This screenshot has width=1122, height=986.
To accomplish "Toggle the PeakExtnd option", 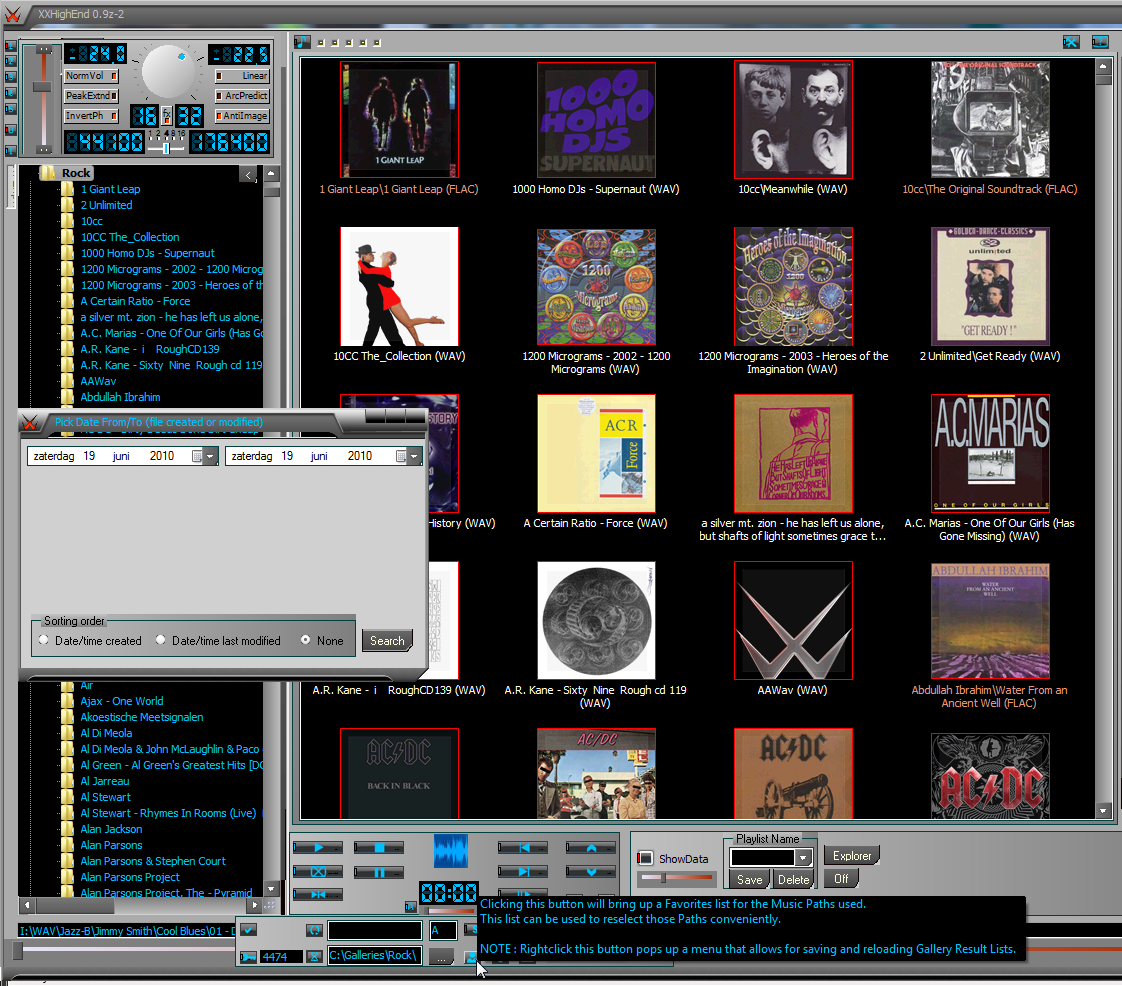I will click(x=92, y=96).
